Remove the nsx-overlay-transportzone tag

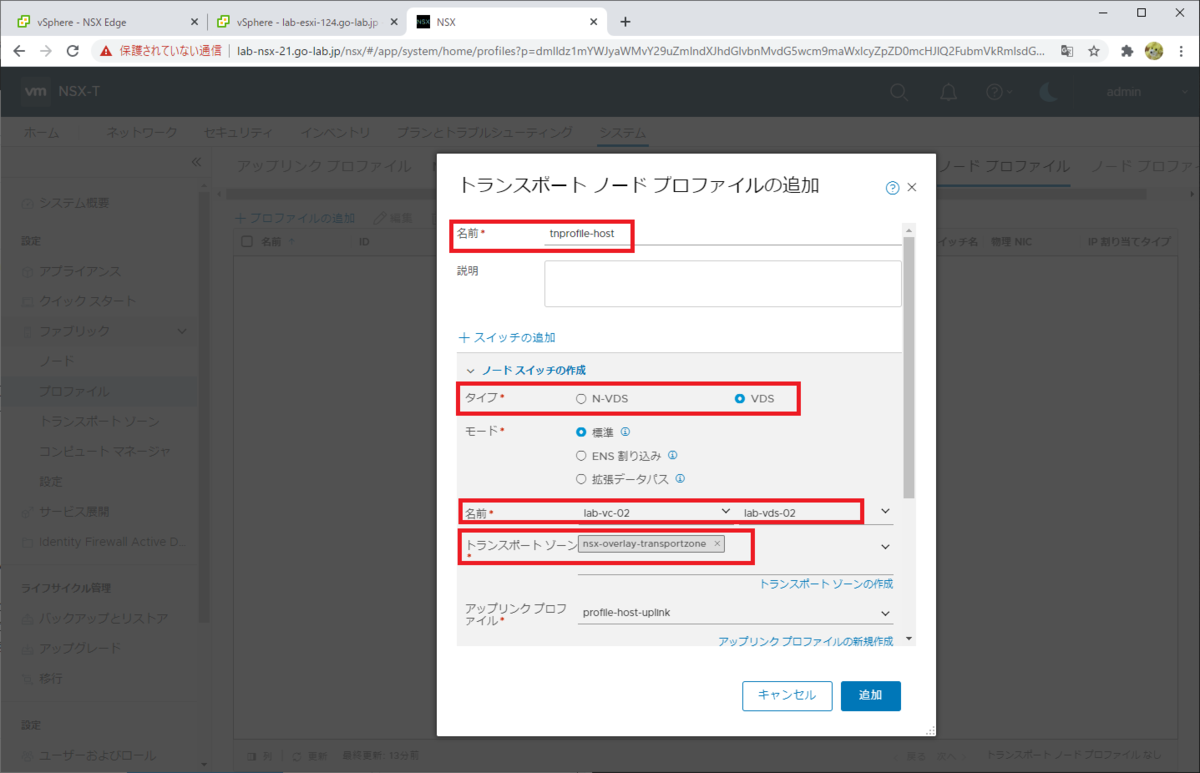point(717,544)
